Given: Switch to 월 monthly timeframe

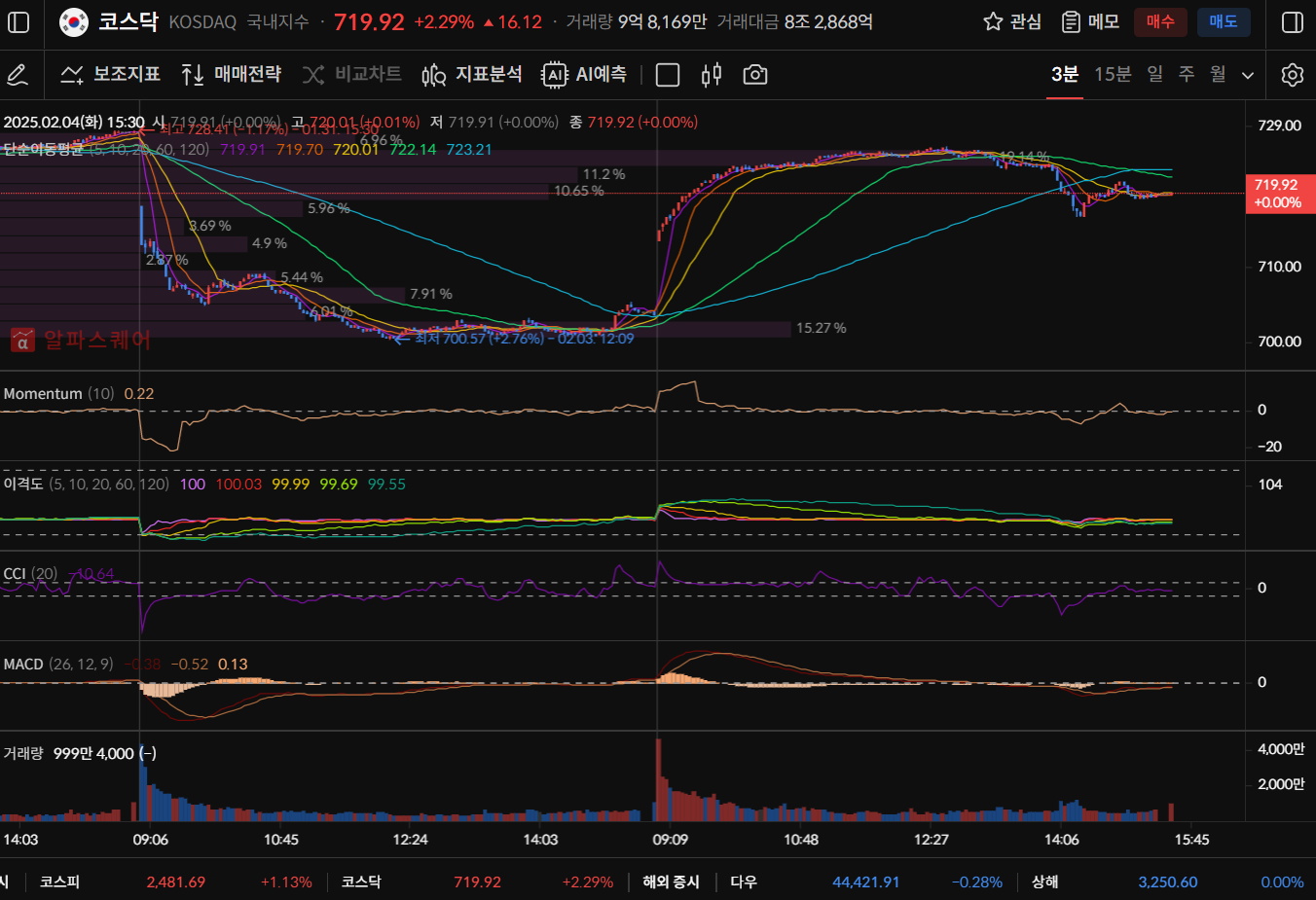Looking at the screenshot, I should (x=1219, y=75).
